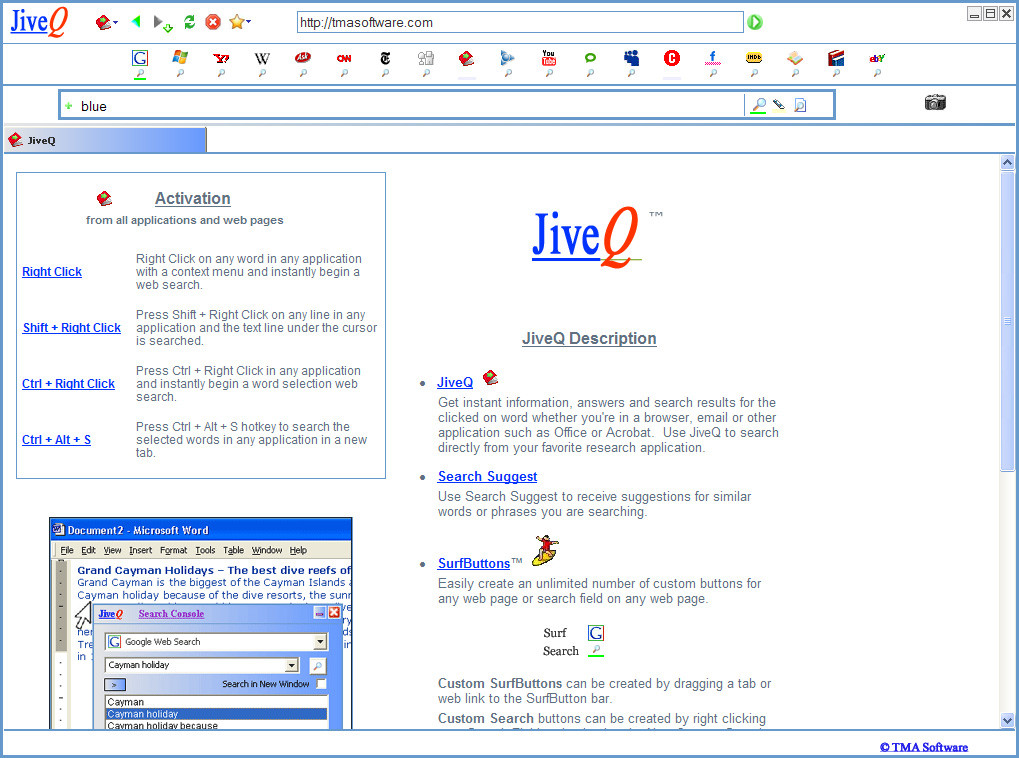Click the JiveQ logo in the top-left corner

(x=39, y=21)
